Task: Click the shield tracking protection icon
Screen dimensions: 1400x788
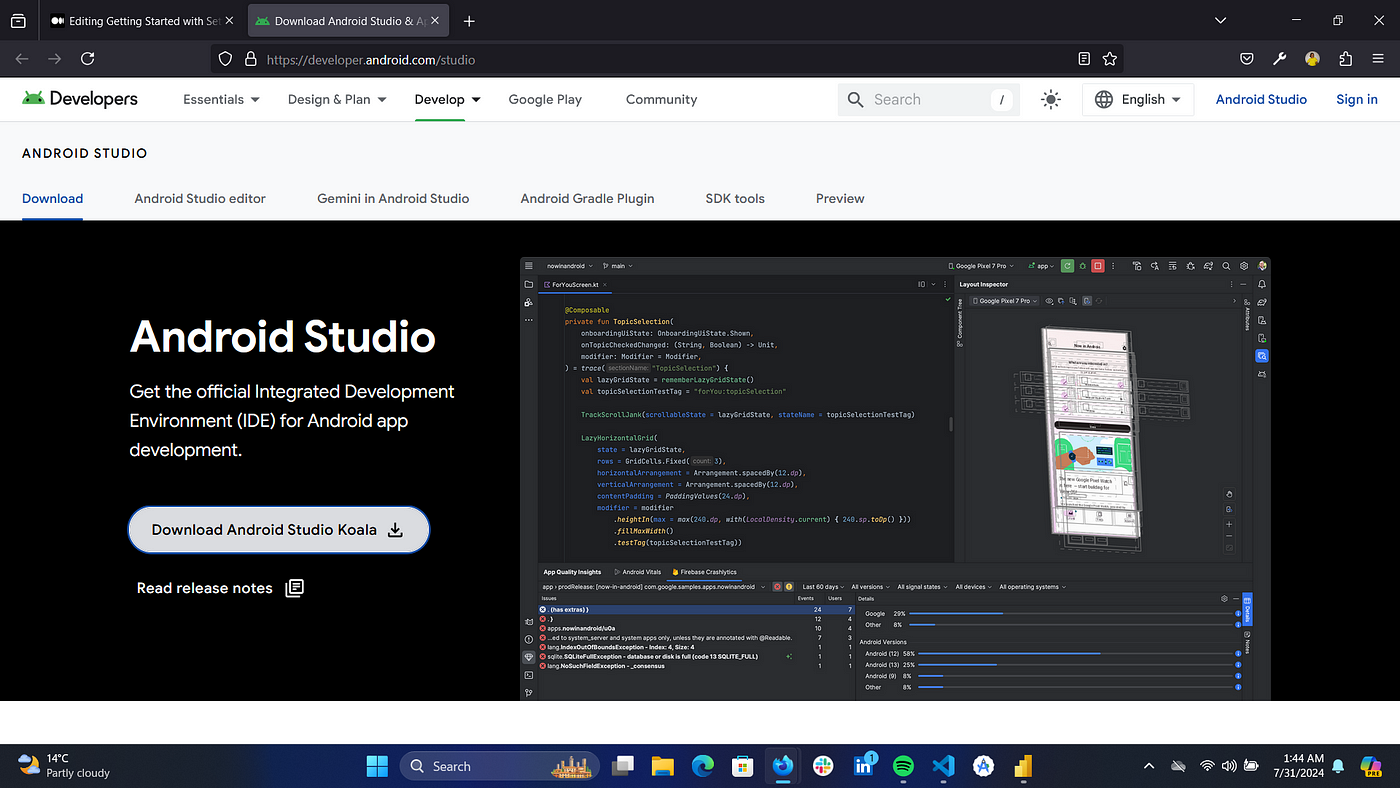Action: (225, 59)
